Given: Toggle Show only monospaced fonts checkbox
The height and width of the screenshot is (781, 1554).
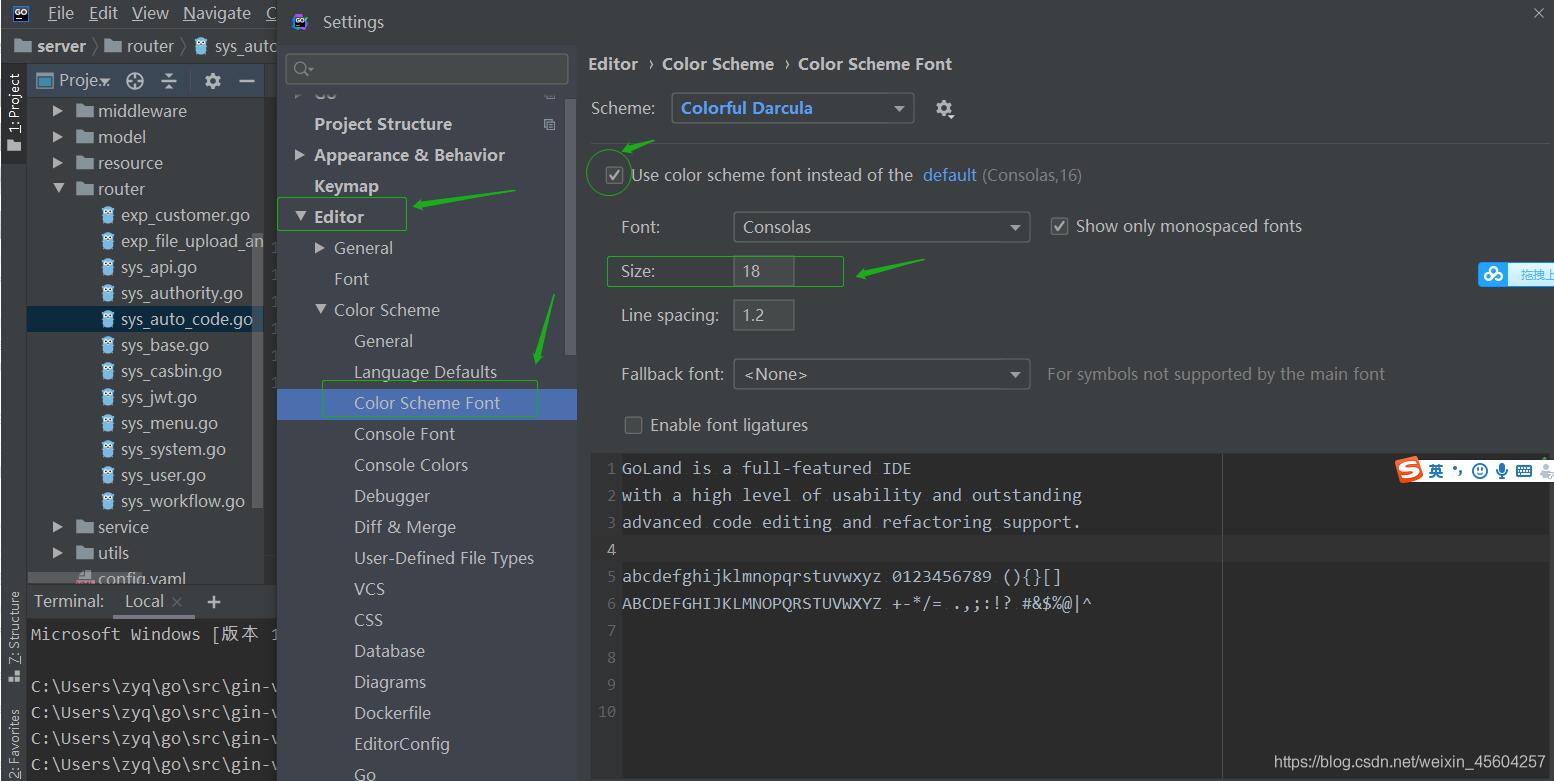Looking at the screenshot, I should pyautogui.click(x=1059, y=227).
